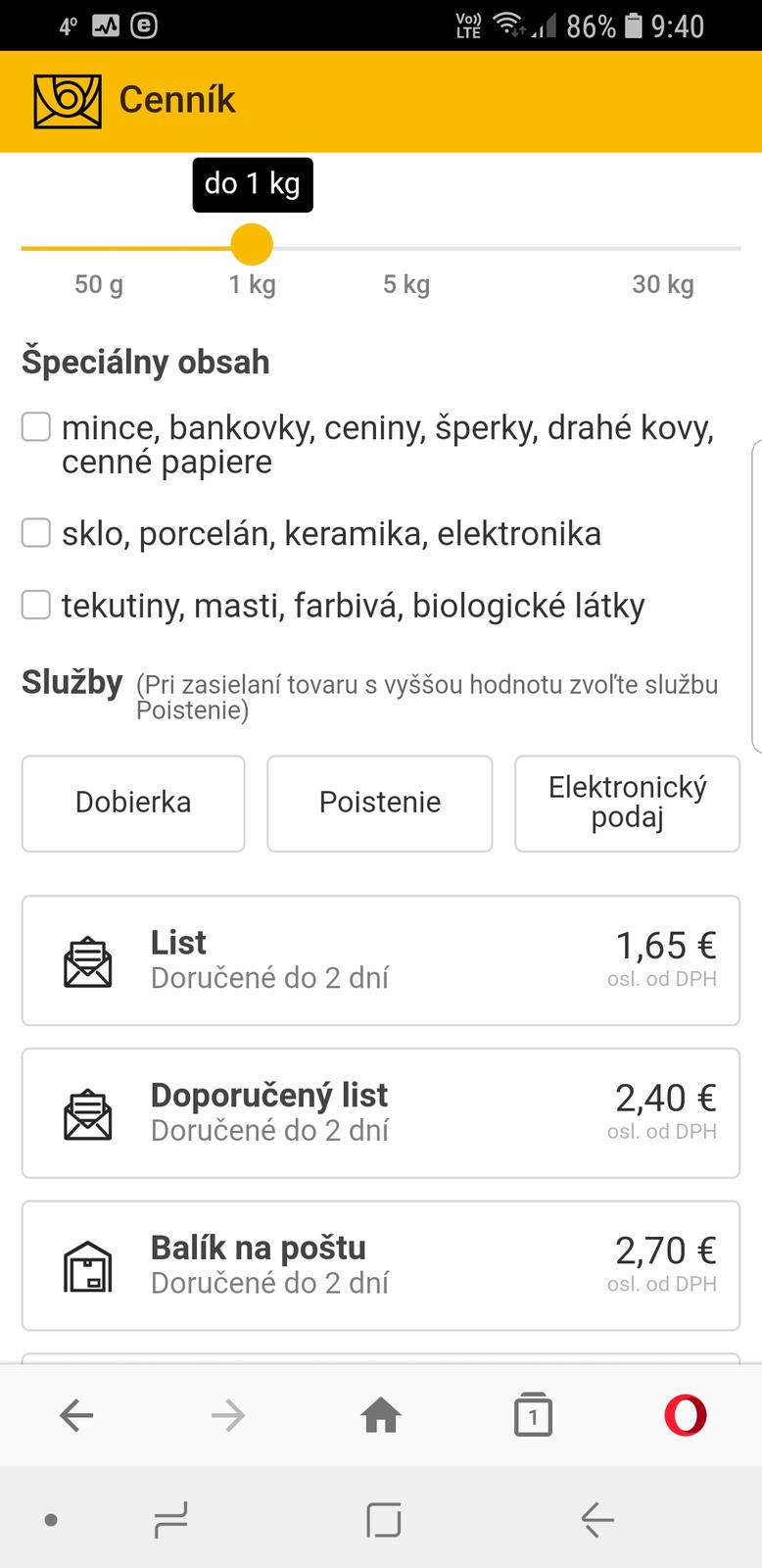Open the browser tabs switcher

tap(533, 1415)
